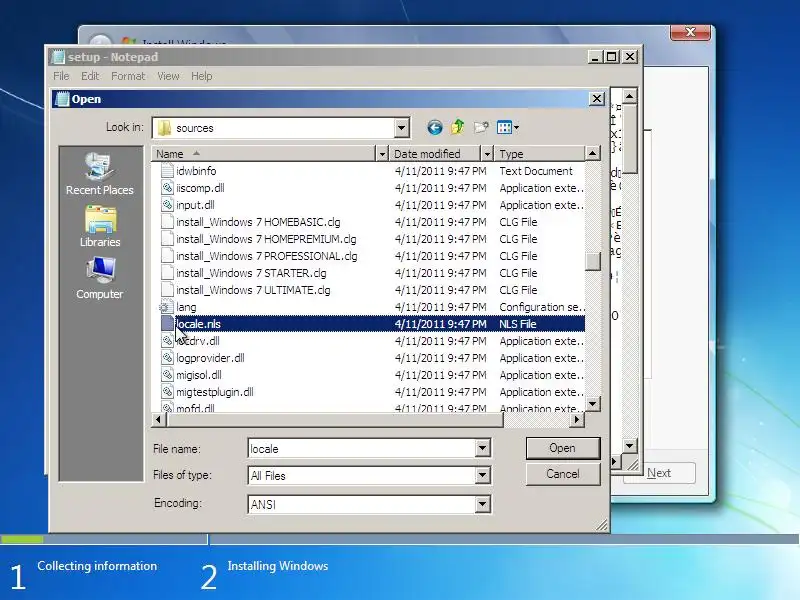The height and width of the screenshot is (600, 800).
Task: Select the lang configuration file name
Action: [x=186, y=307]
